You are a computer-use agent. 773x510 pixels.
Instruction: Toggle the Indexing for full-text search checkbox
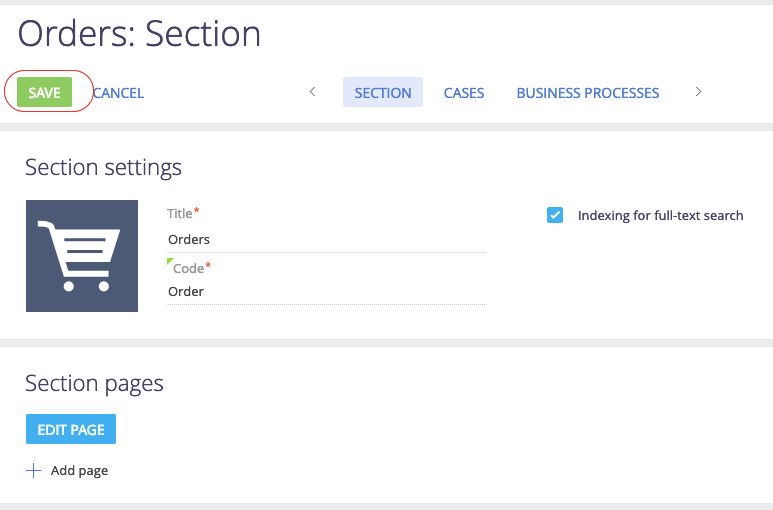coord(556,215)
